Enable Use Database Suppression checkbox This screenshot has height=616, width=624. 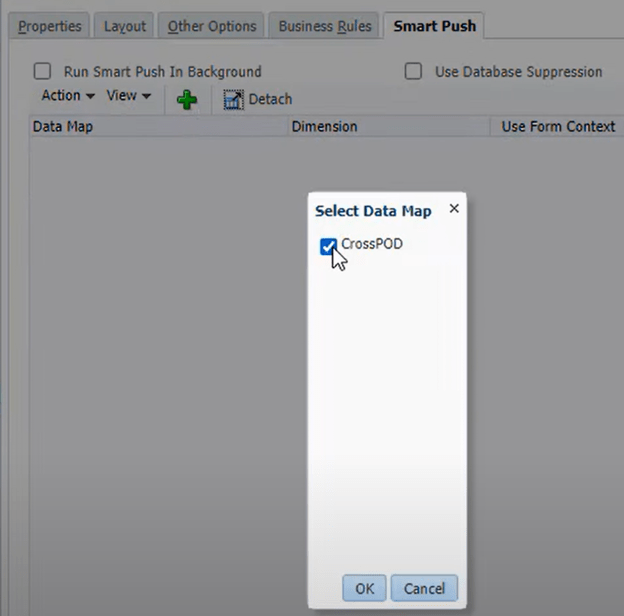pyautogui.click(x=413, y=72)
